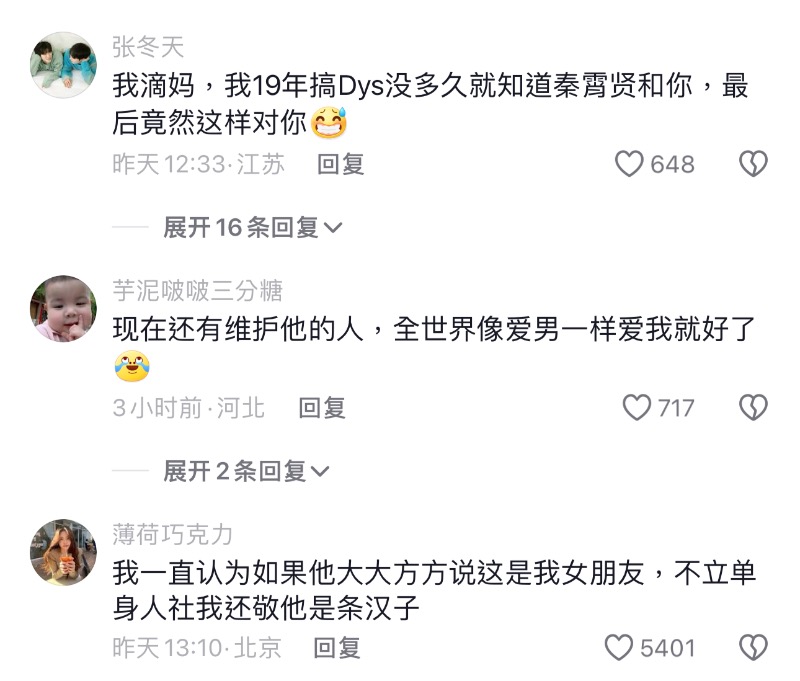This screenshot has width=800, height=681.
Task: Reply to 薄荷巧克力's comment
Action: (x=337, y=648)
